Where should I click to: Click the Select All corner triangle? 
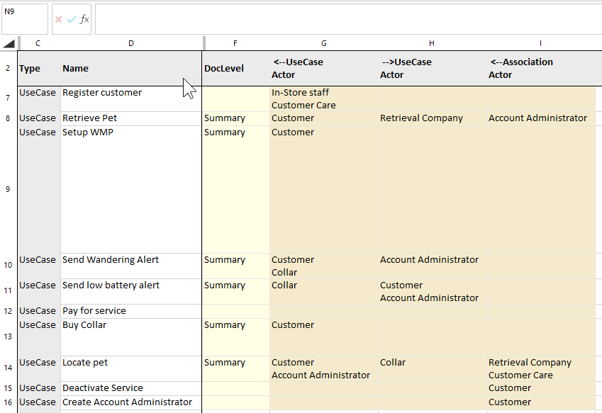click(x=9, y=44)
